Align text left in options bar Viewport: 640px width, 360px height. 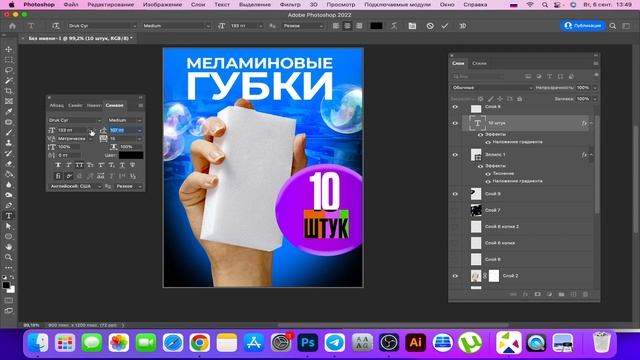tap(336, 26)
